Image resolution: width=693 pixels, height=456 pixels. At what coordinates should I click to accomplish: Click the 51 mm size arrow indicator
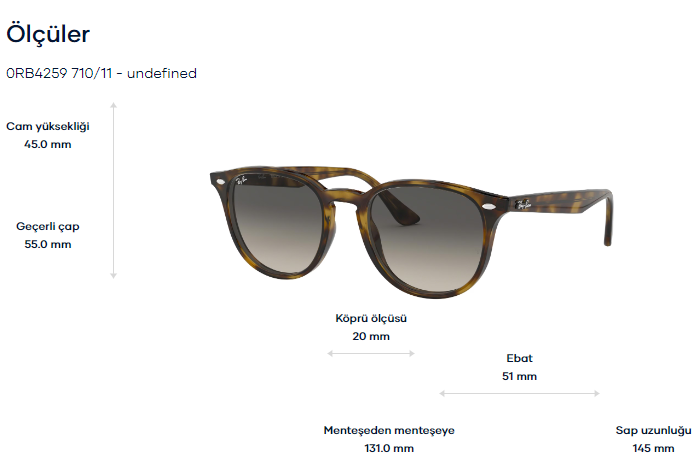pyautogui.click(x=519, y=393)
